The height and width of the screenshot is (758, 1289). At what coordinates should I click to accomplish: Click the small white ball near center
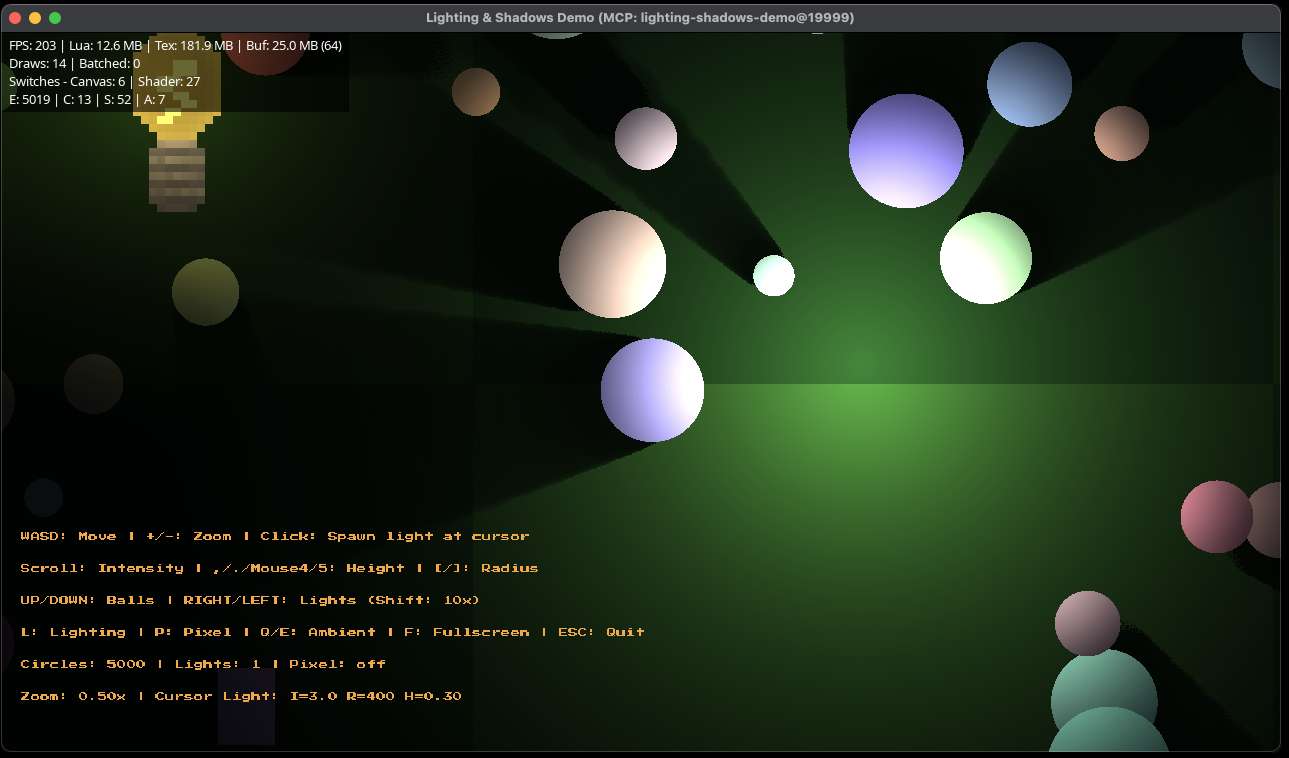[774, 276]
